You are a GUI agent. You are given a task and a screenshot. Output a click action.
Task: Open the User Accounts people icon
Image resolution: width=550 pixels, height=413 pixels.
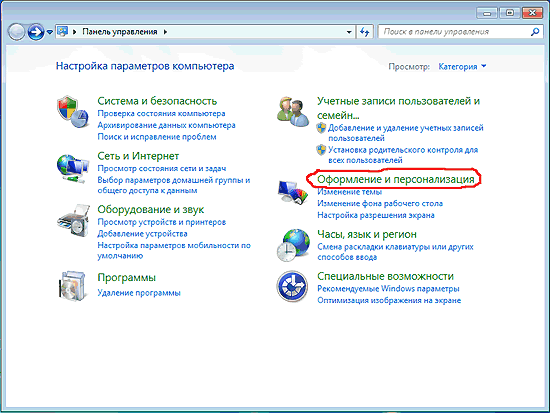click(x=293, y=112)
